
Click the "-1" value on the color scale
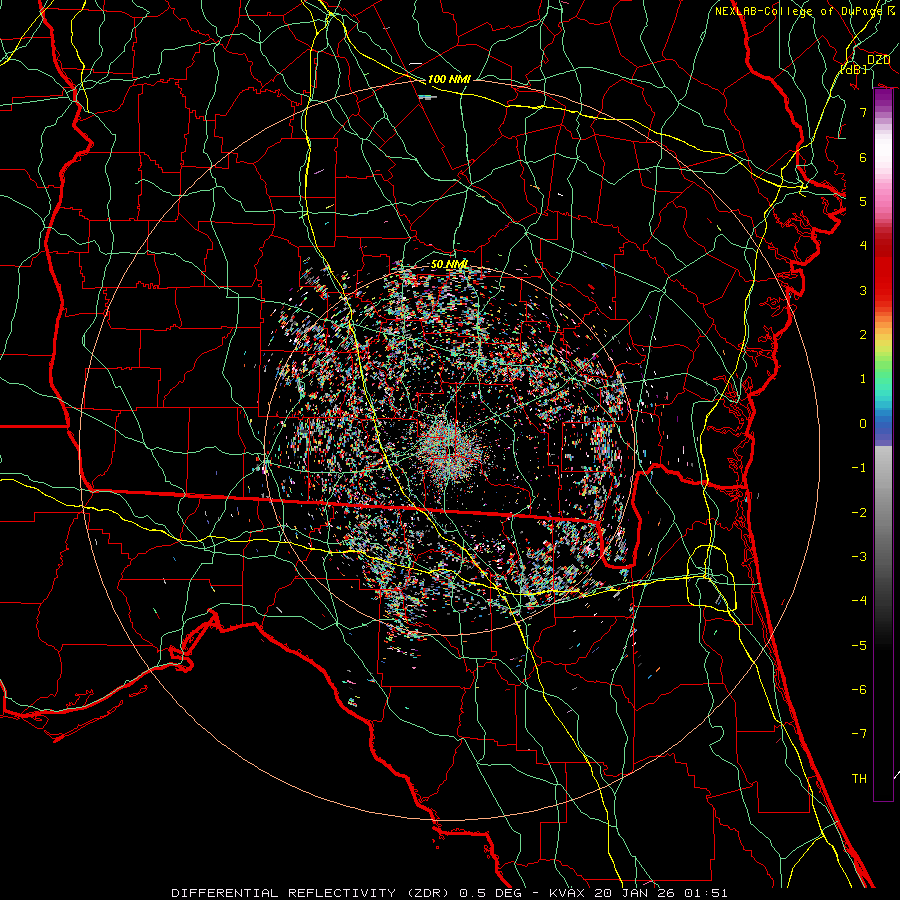(x=859, y=468)
